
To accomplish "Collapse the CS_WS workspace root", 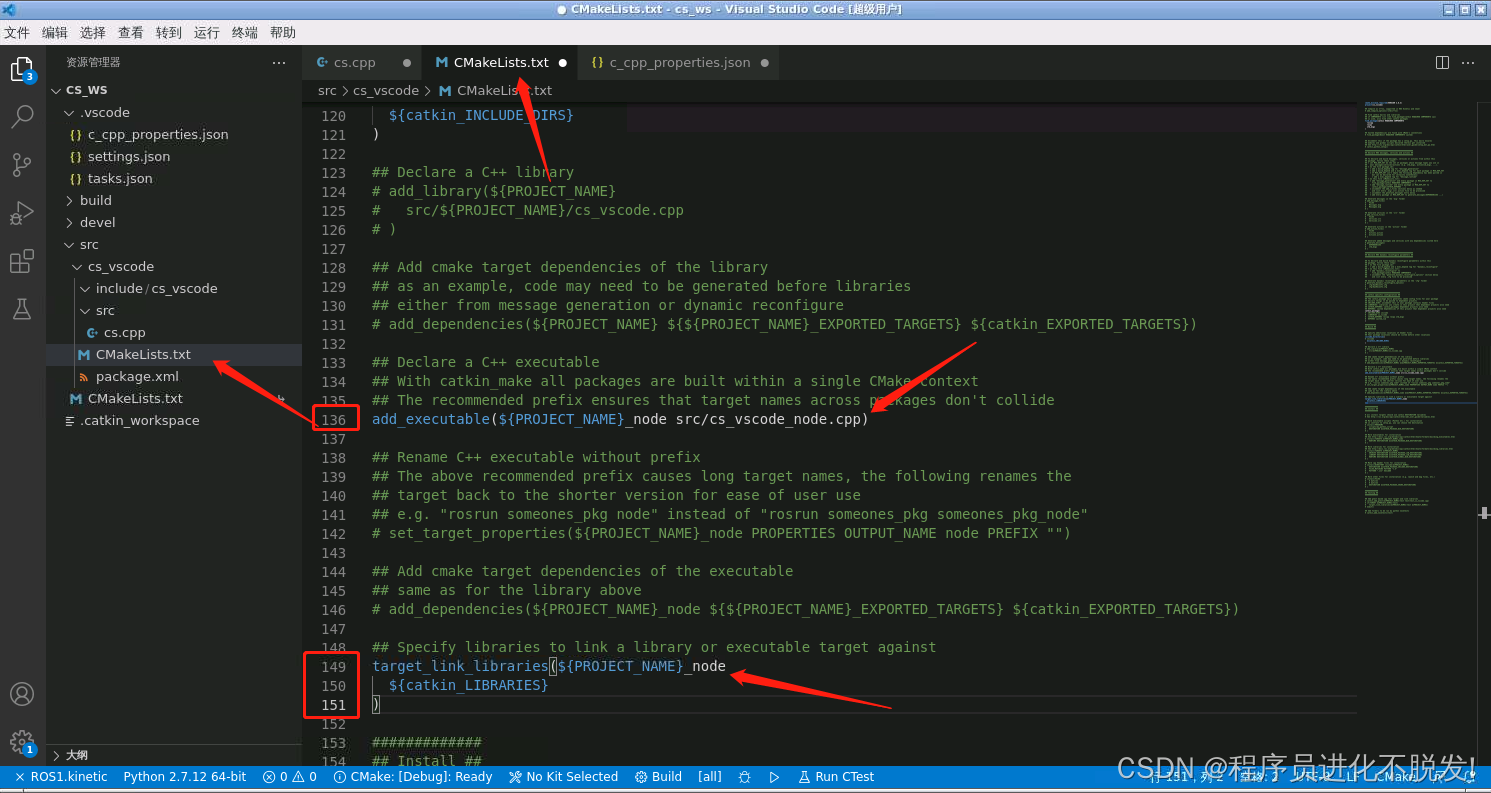I will [x=174, y=90].
